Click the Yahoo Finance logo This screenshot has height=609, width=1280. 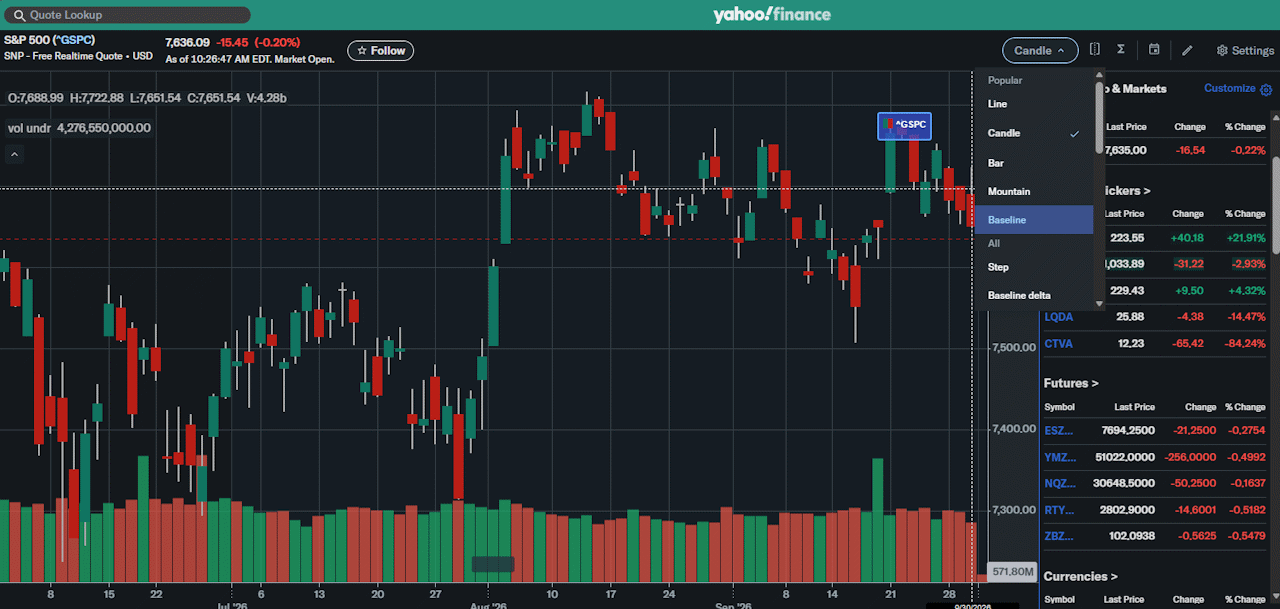[x=771, y=14]
